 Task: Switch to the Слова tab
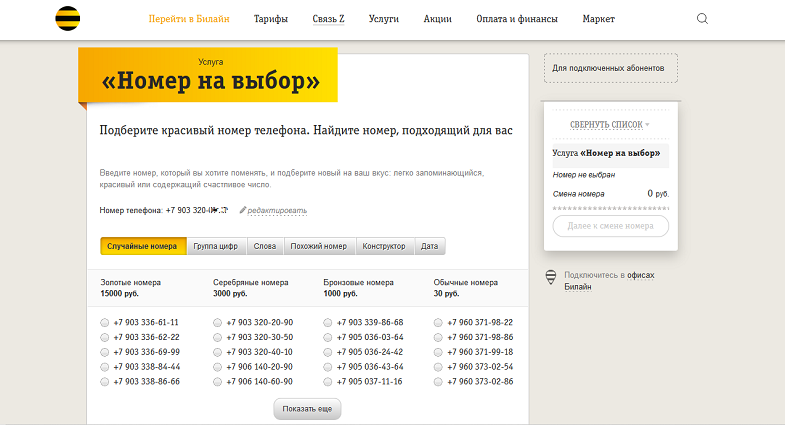coord(265,246)
